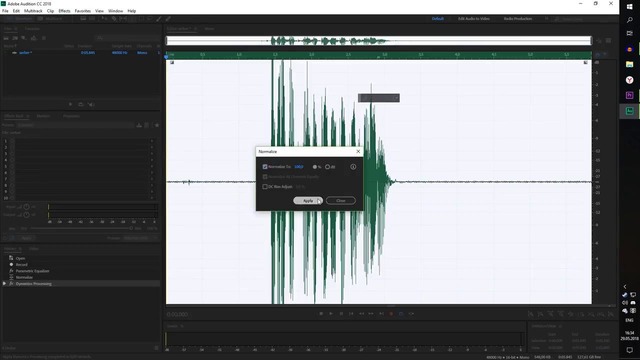Delete the effects rack preset icon
This screenshot has width=640, height=360.
147,125
